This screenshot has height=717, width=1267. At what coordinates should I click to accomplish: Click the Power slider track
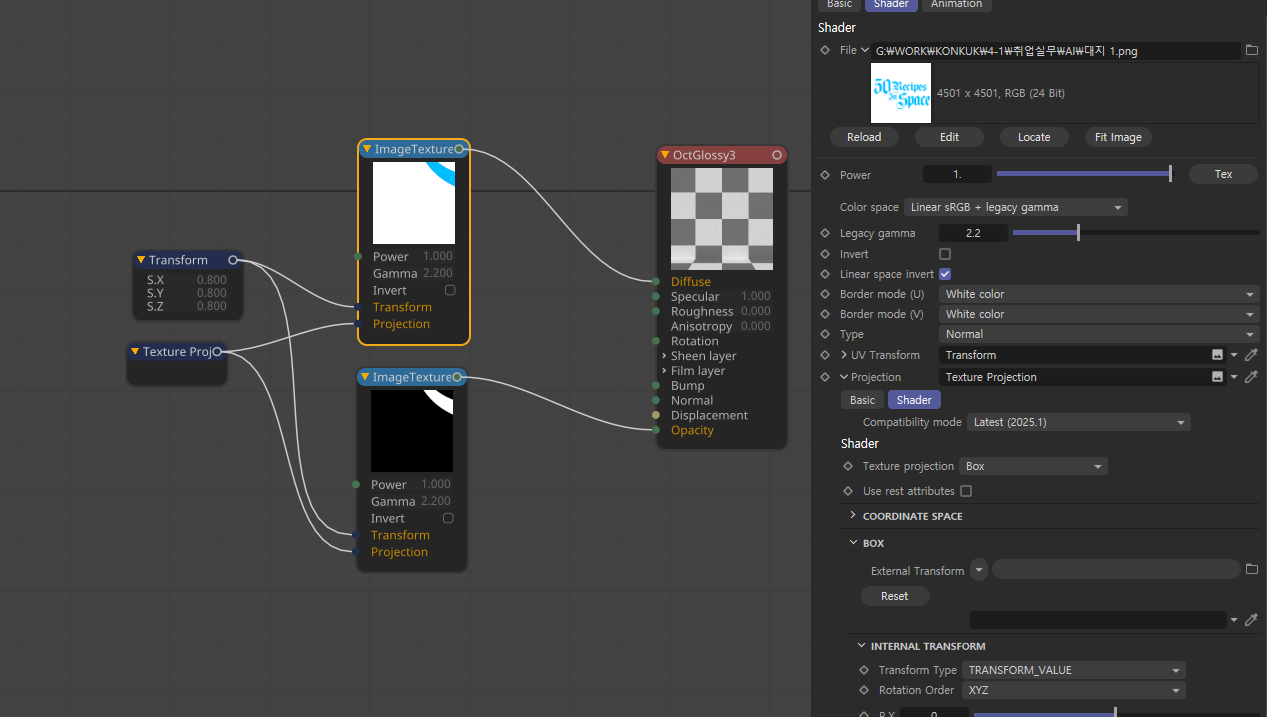(x=1083, y=174)
